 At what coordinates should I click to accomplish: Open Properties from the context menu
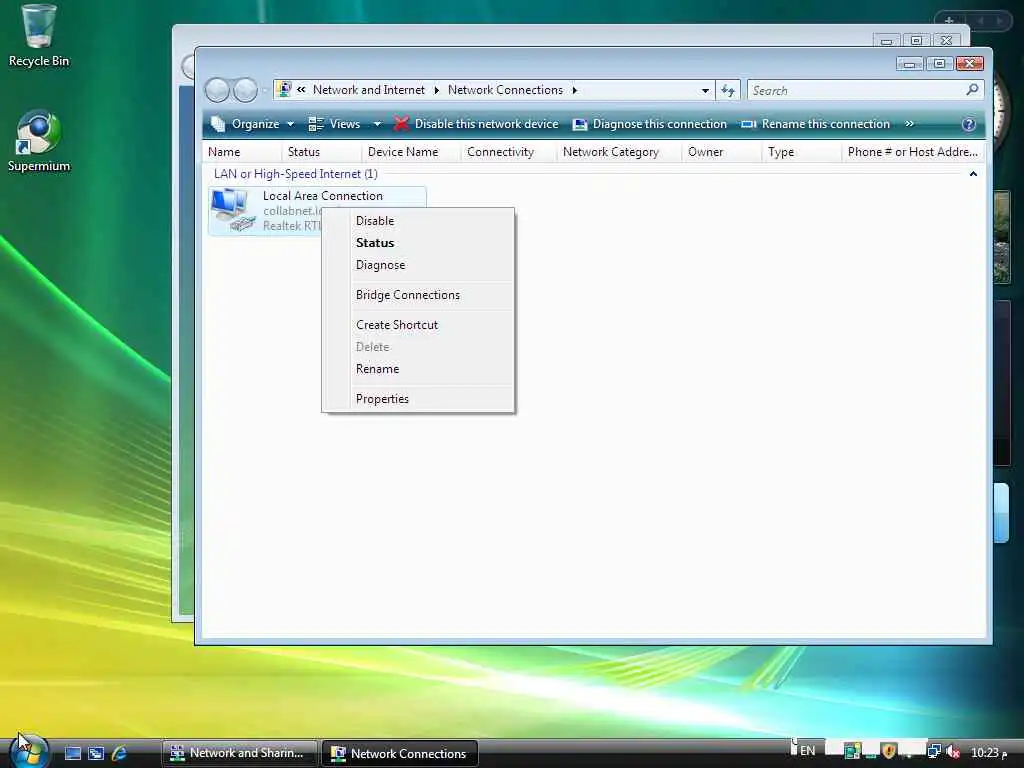coord(418,399)
